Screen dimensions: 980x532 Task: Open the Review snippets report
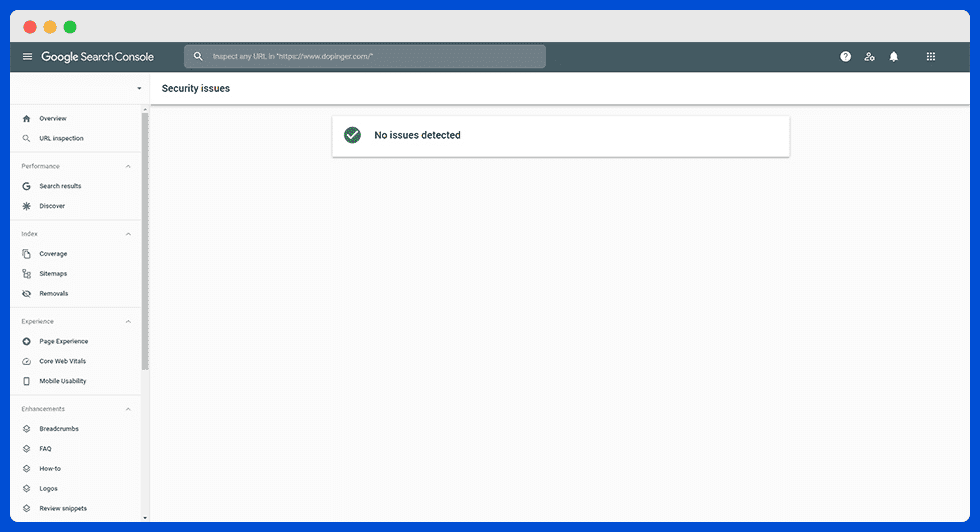[x=63, y=508]
